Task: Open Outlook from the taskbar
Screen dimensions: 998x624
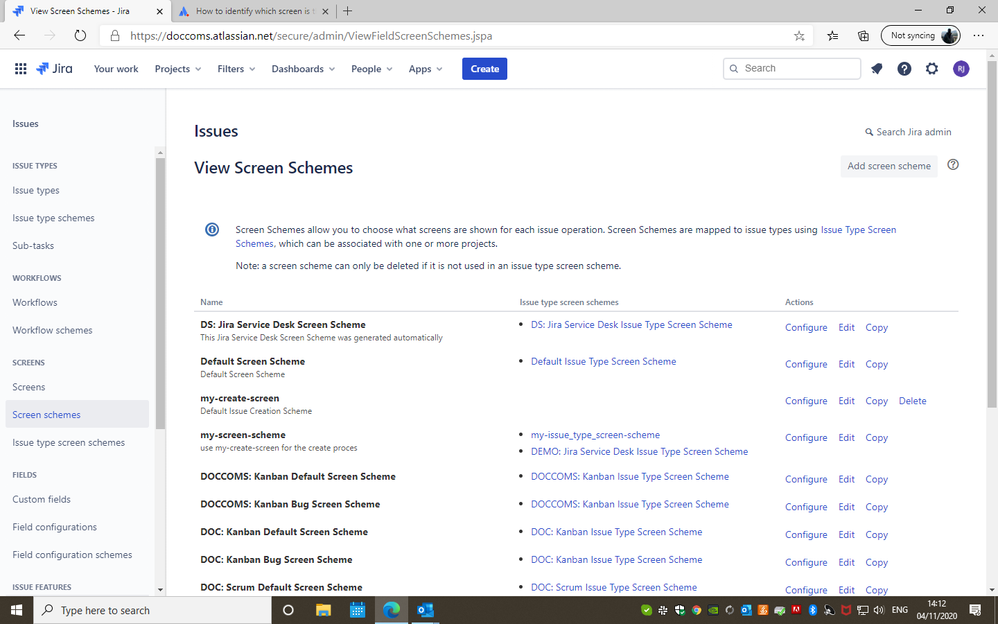Action: (425, 610)
